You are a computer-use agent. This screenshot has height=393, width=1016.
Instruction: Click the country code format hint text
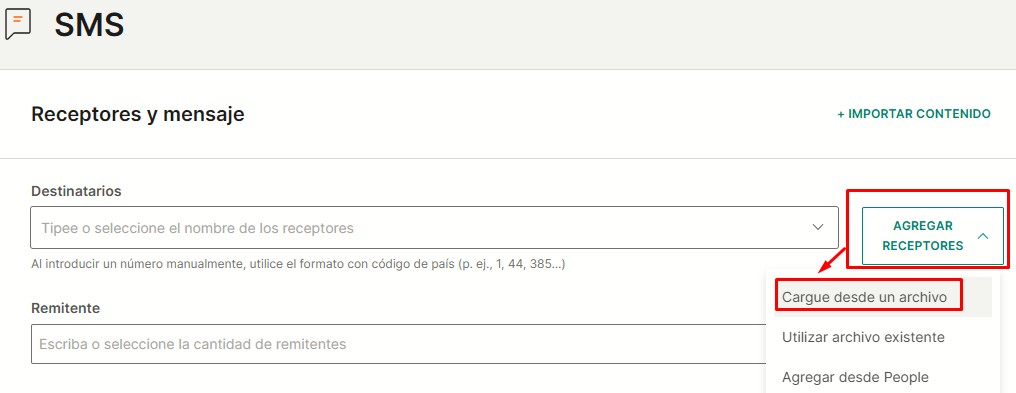pyautogui.click(x=298, y=265)
